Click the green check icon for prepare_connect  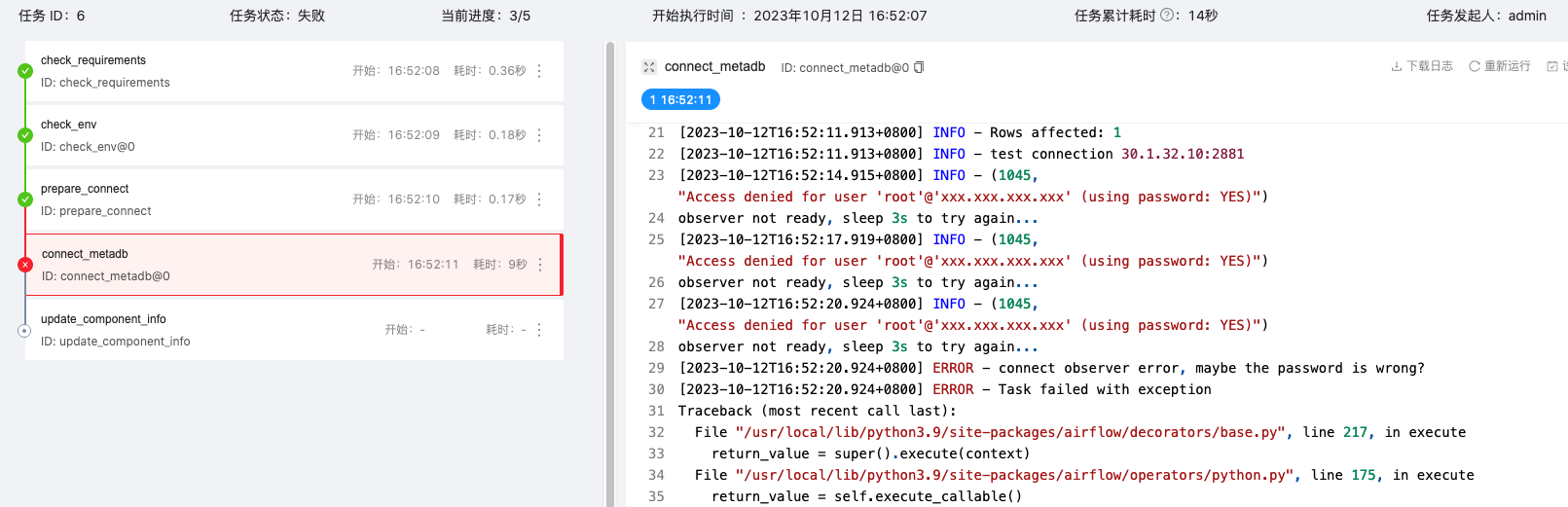[x=25, y=199]
